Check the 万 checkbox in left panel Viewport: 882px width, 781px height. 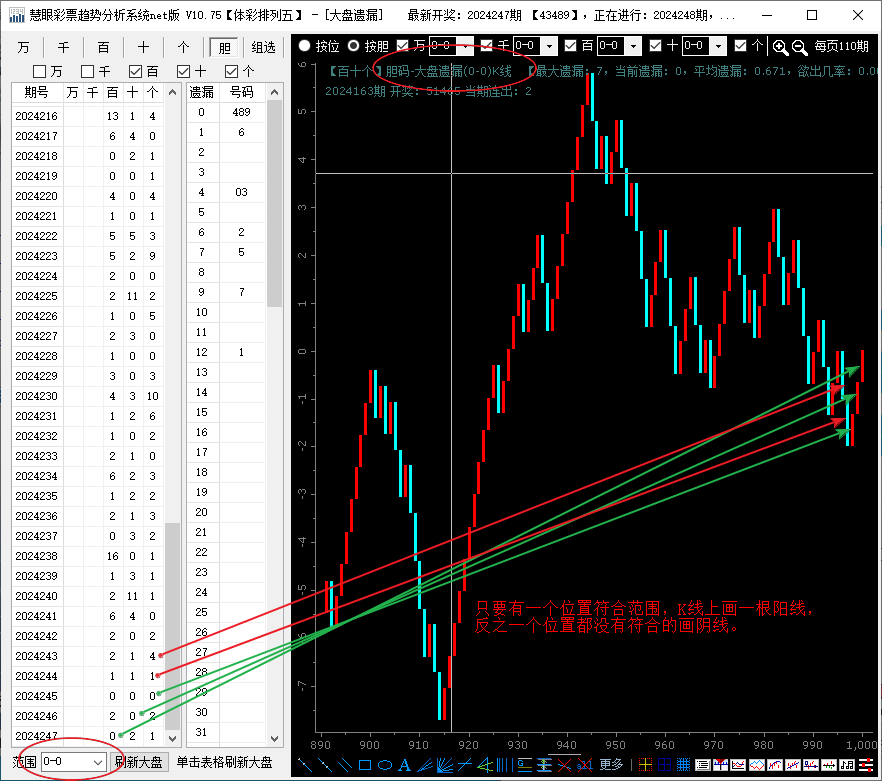click(40, 71)
